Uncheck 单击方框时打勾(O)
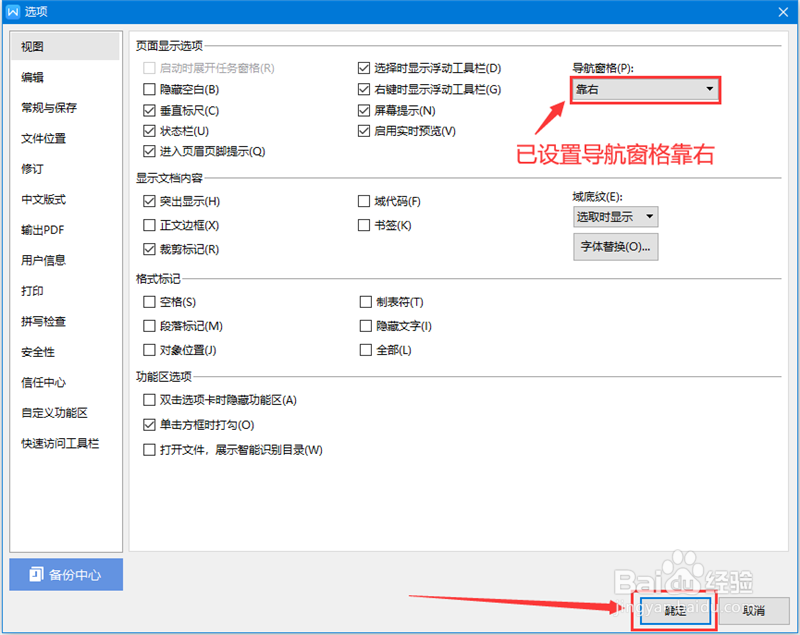The width and height of the screenshot is (800, 635). pyautogui.click(x=149, y=424)
